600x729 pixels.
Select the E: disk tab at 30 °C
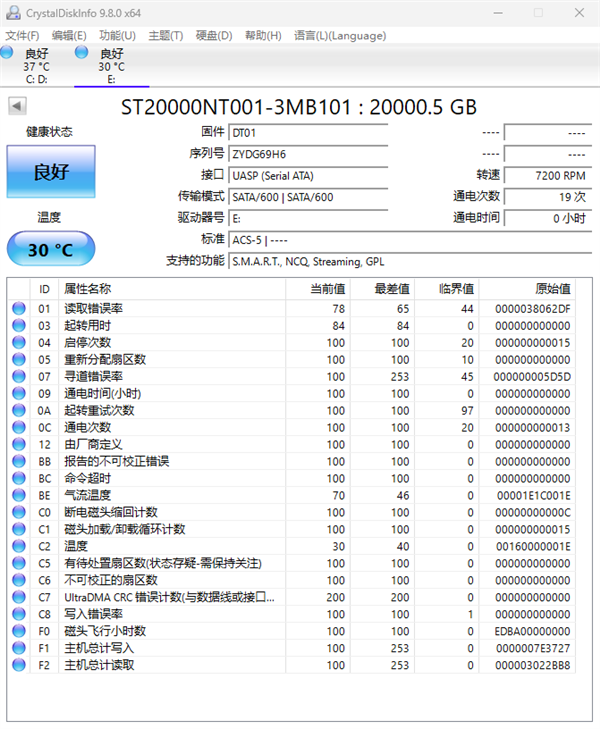pos(112,66)
